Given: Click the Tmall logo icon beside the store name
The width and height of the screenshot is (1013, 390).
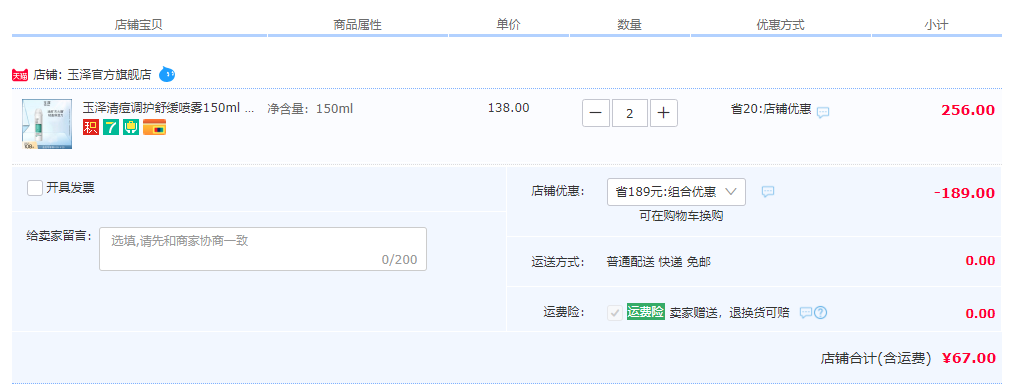Looking at the screenshot, I should coord(20,75).
